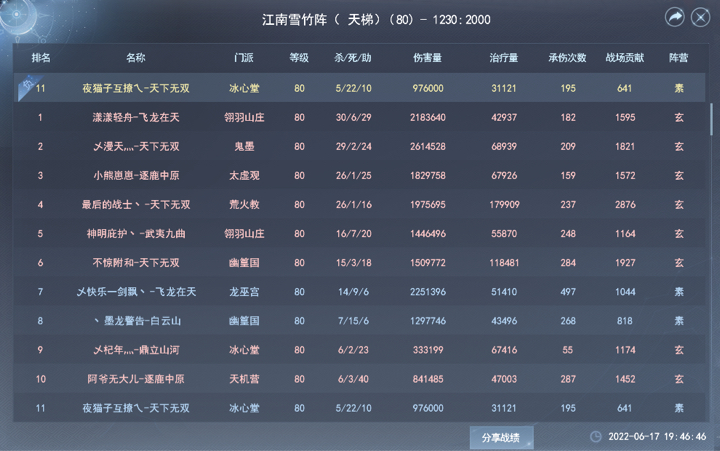Image resolution: width=720 pixels, height=451 pixels.
Task: Click kill/death/assist 30/6/29
Action: tap(353, 118)
